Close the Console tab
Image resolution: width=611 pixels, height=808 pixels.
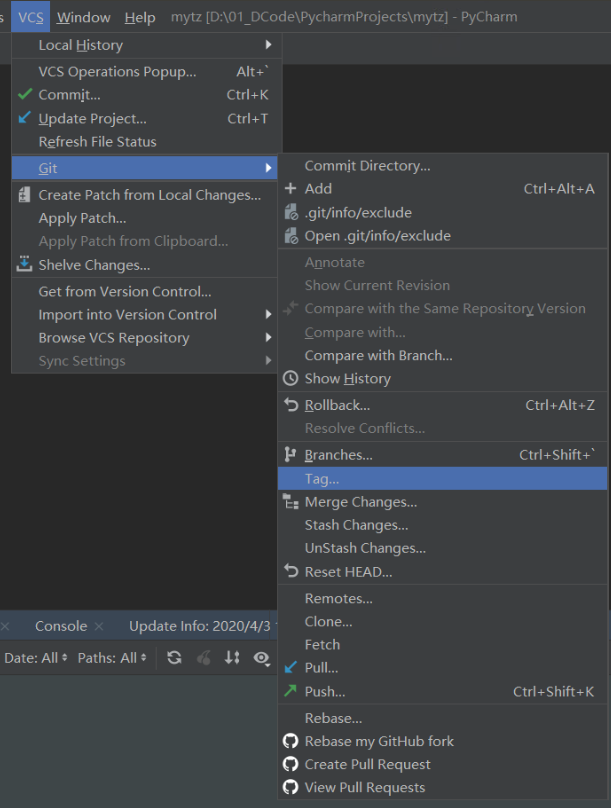coord(99,627)
